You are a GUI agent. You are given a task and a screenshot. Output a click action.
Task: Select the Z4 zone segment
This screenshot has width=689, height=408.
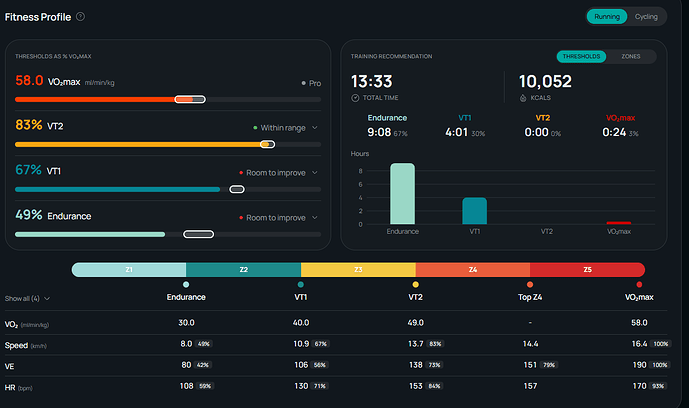[473, 270]
